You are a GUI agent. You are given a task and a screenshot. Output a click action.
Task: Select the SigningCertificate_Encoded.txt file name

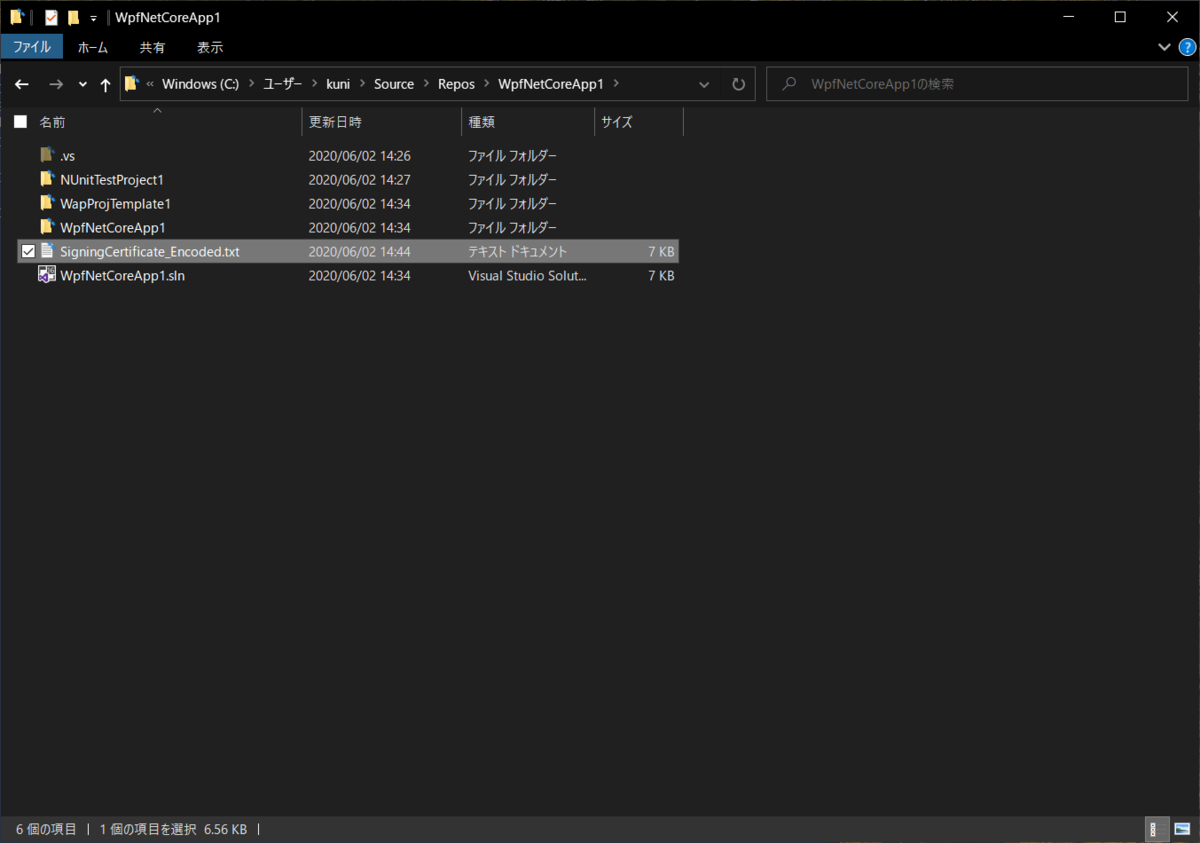pyautogui.click(x=149, y=252)
